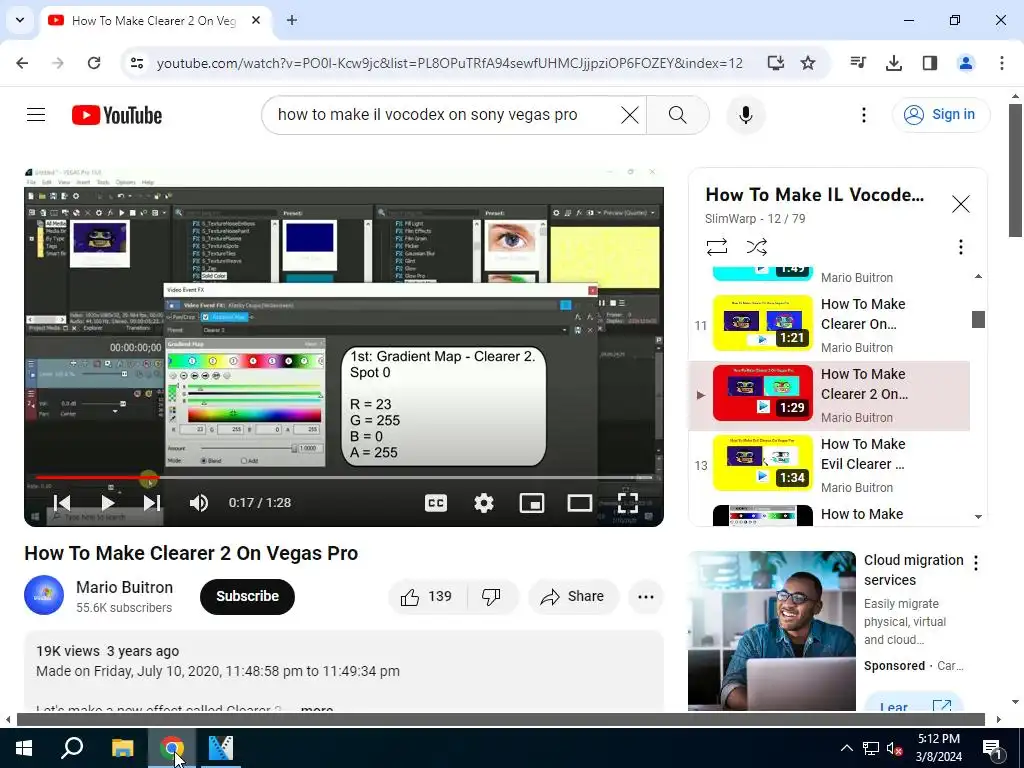The height and width of the screenshot is (768, 1024).
Task: Open Chrome profile avatar
Action: pos(965,63)
